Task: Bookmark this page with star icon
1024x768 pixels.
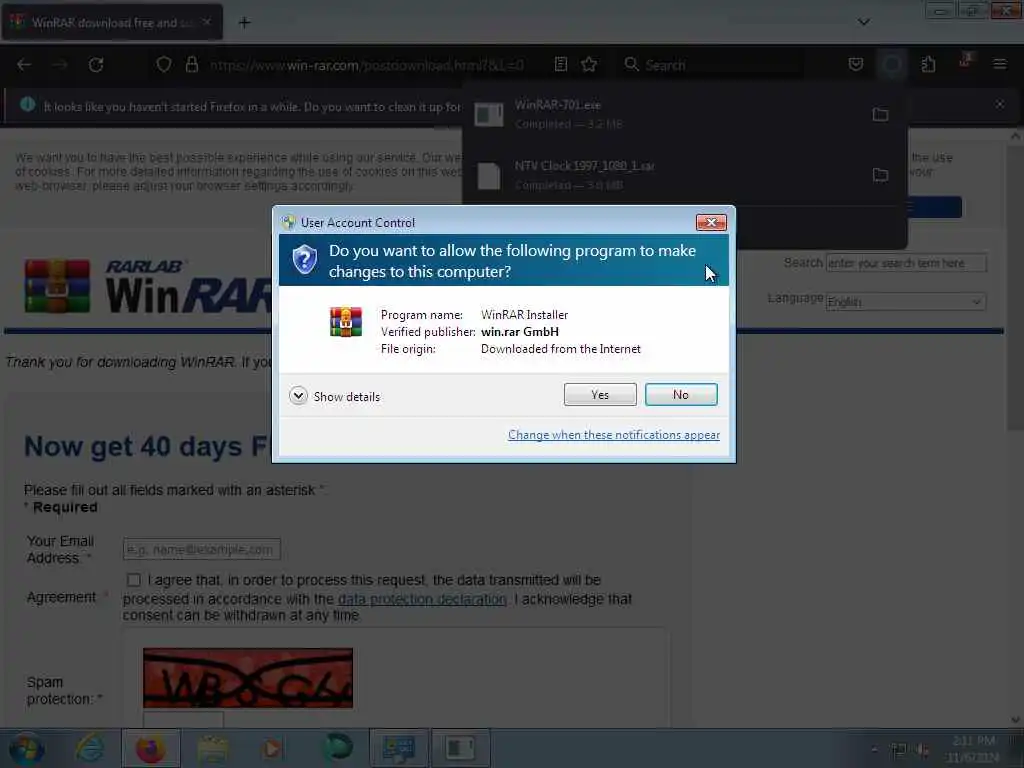Action: [589, 65]
